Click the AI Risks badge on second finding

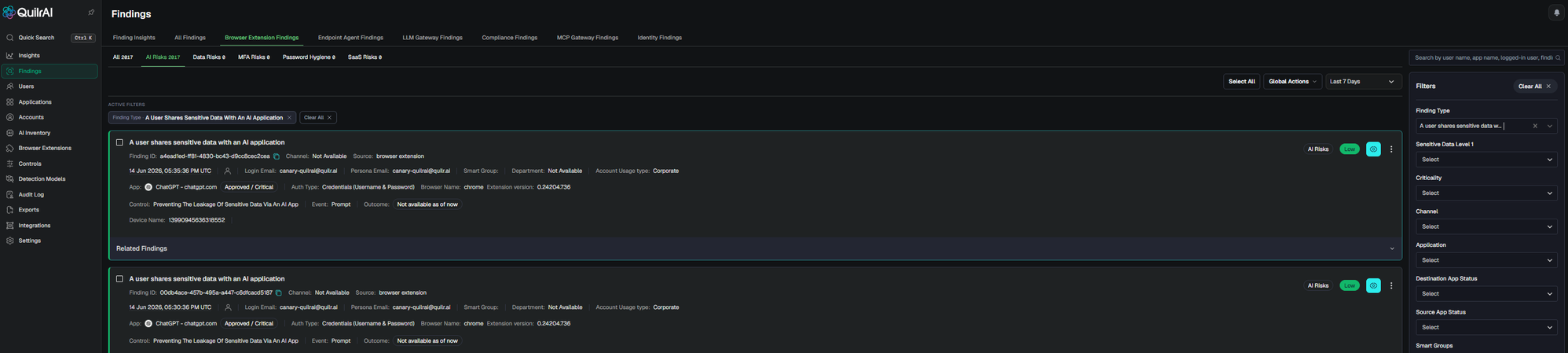(x=1318, y=286)
